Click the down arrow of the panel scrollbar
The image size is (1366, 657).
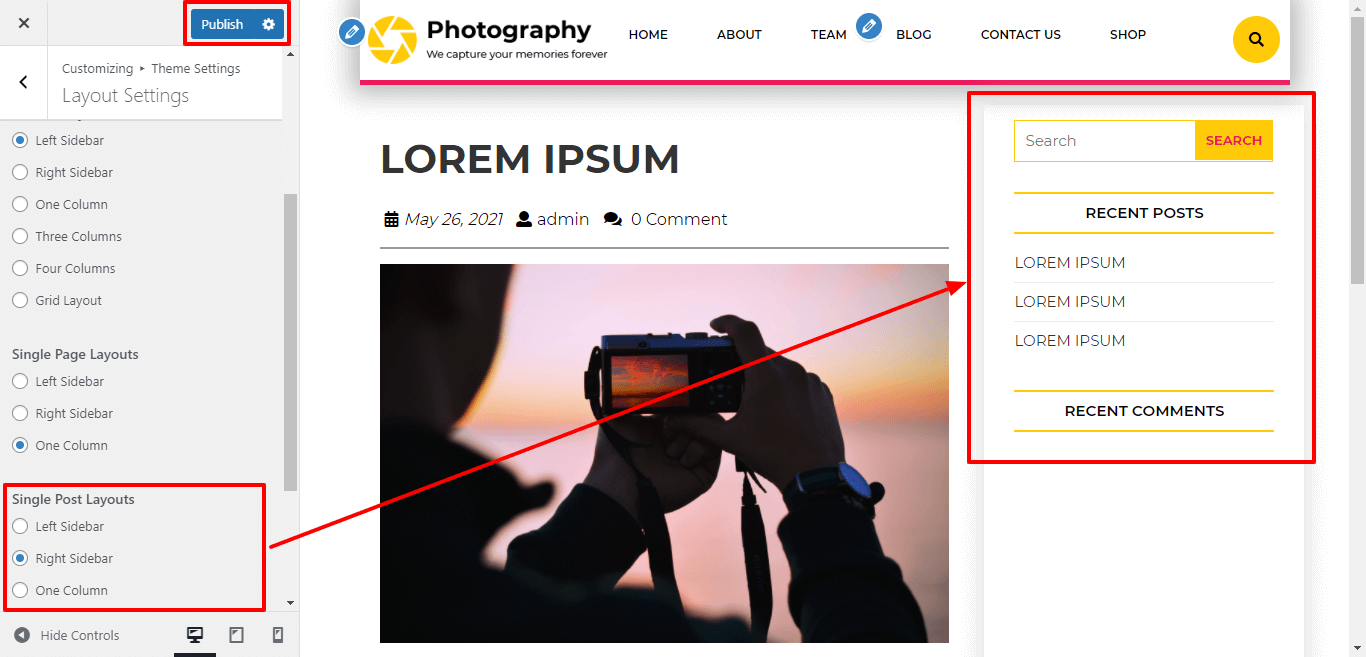tap(291, 603)
